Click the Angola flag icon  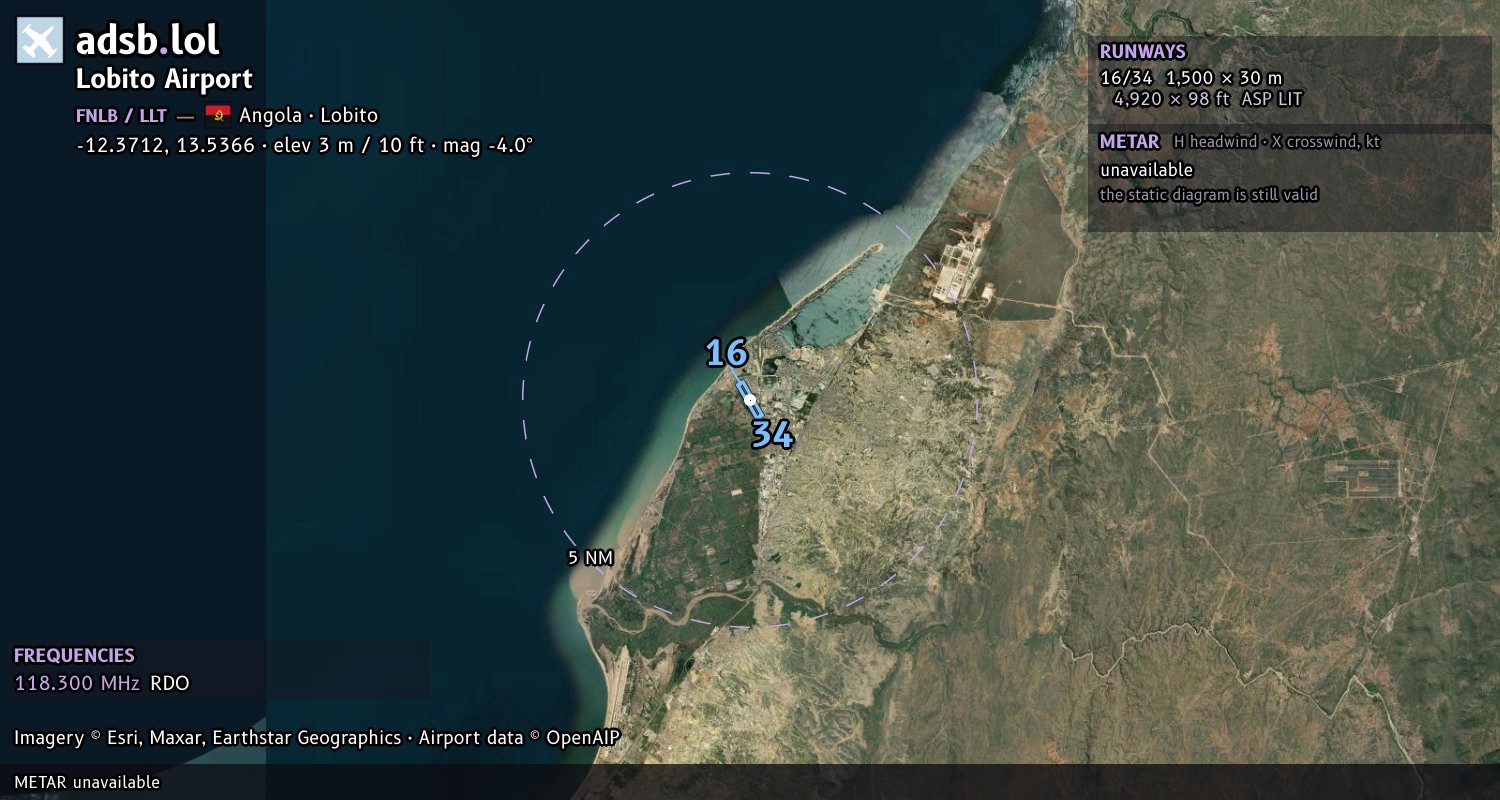(217, 115)
